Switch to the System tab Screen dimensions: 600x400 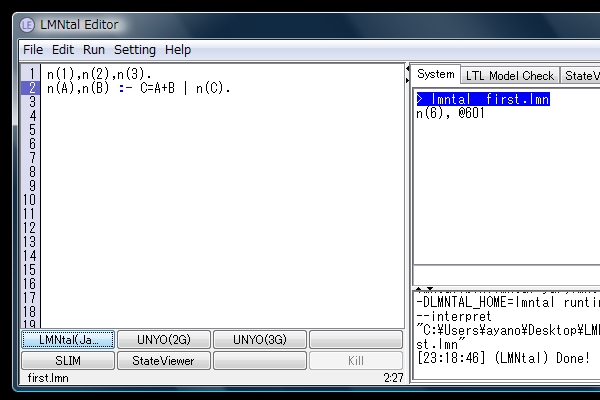click(436, 75)
